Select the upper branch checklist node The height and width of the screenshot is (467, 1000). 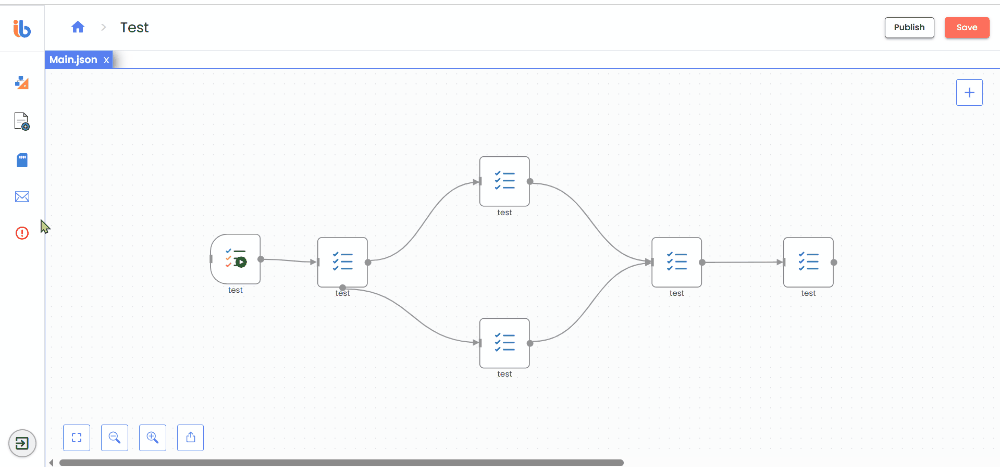(x=504, y=181)
